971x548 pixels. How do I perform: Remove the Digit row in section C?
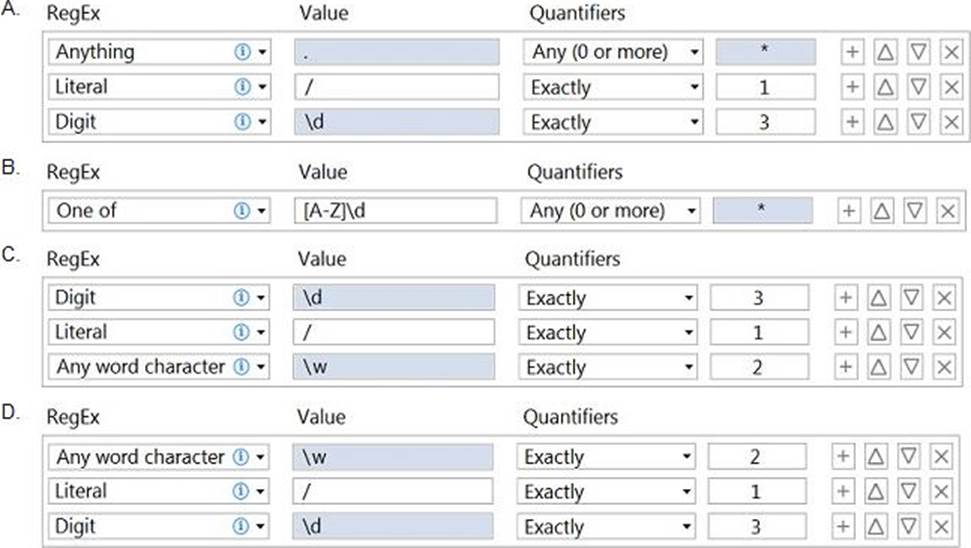click(942, 298)
